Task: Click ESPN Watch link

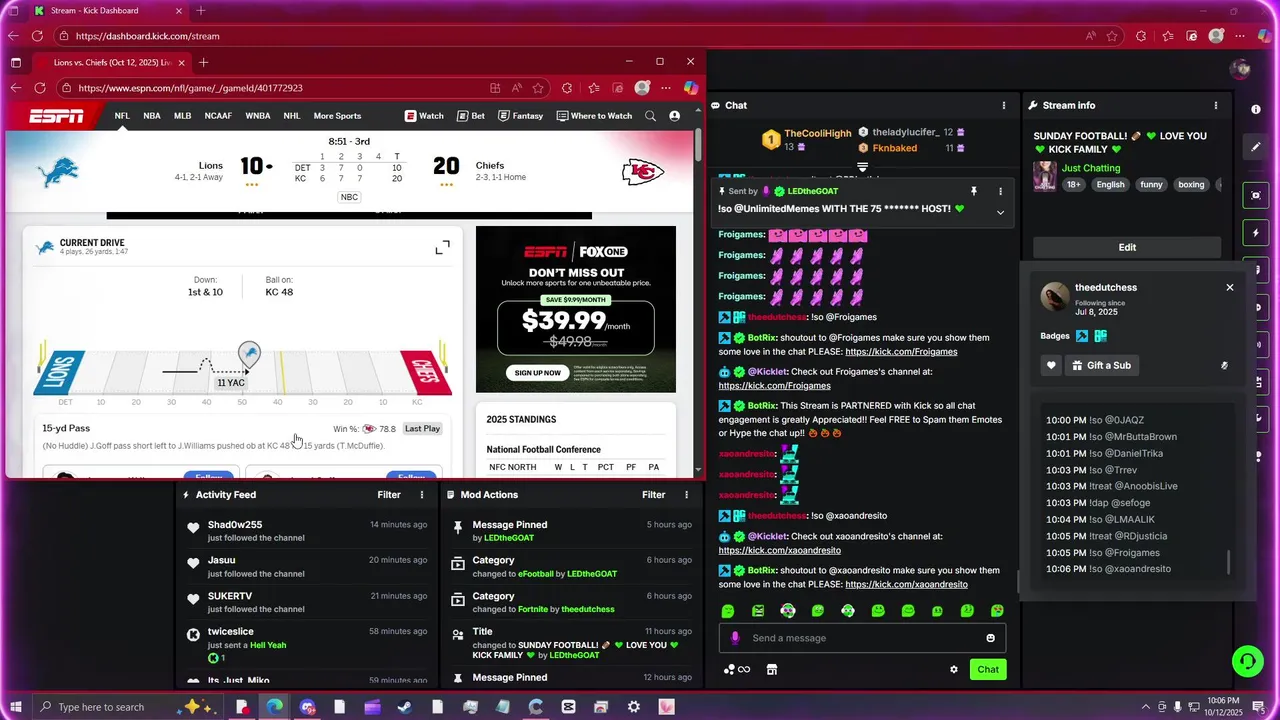Action: coord(424,116)
